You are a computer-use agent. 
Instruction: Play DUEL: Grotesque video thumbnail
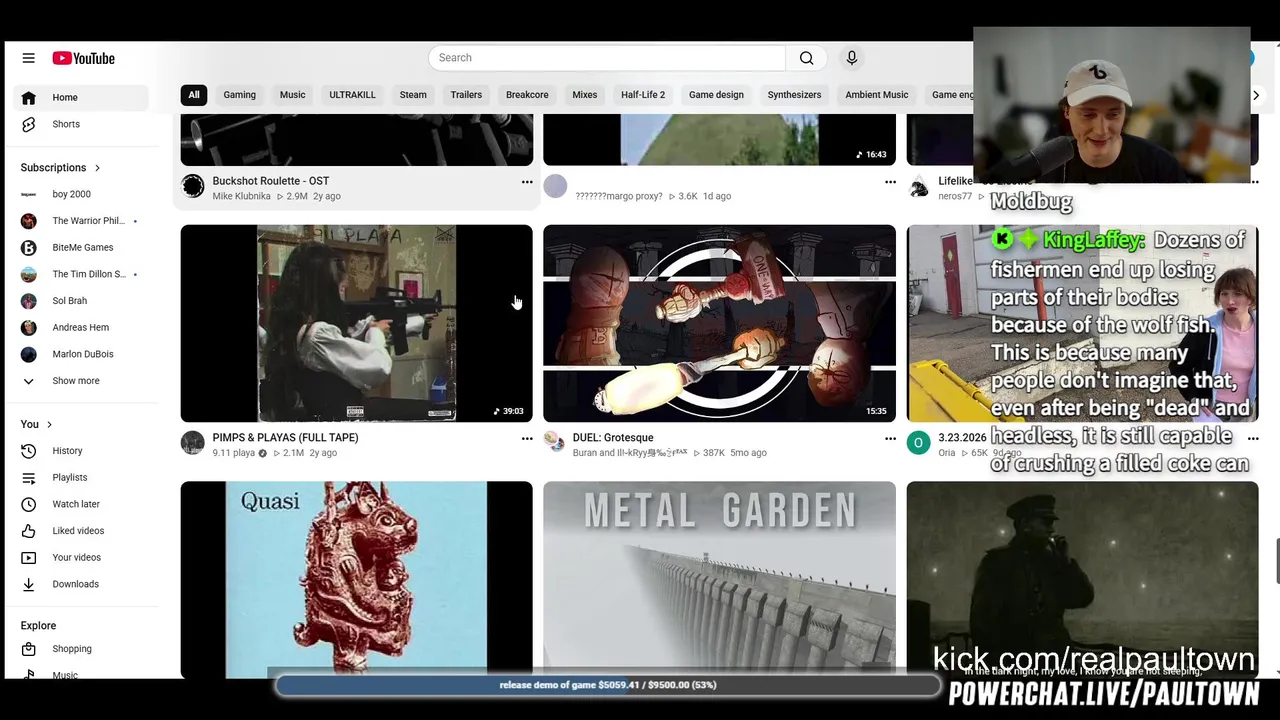tap(719, 323)
